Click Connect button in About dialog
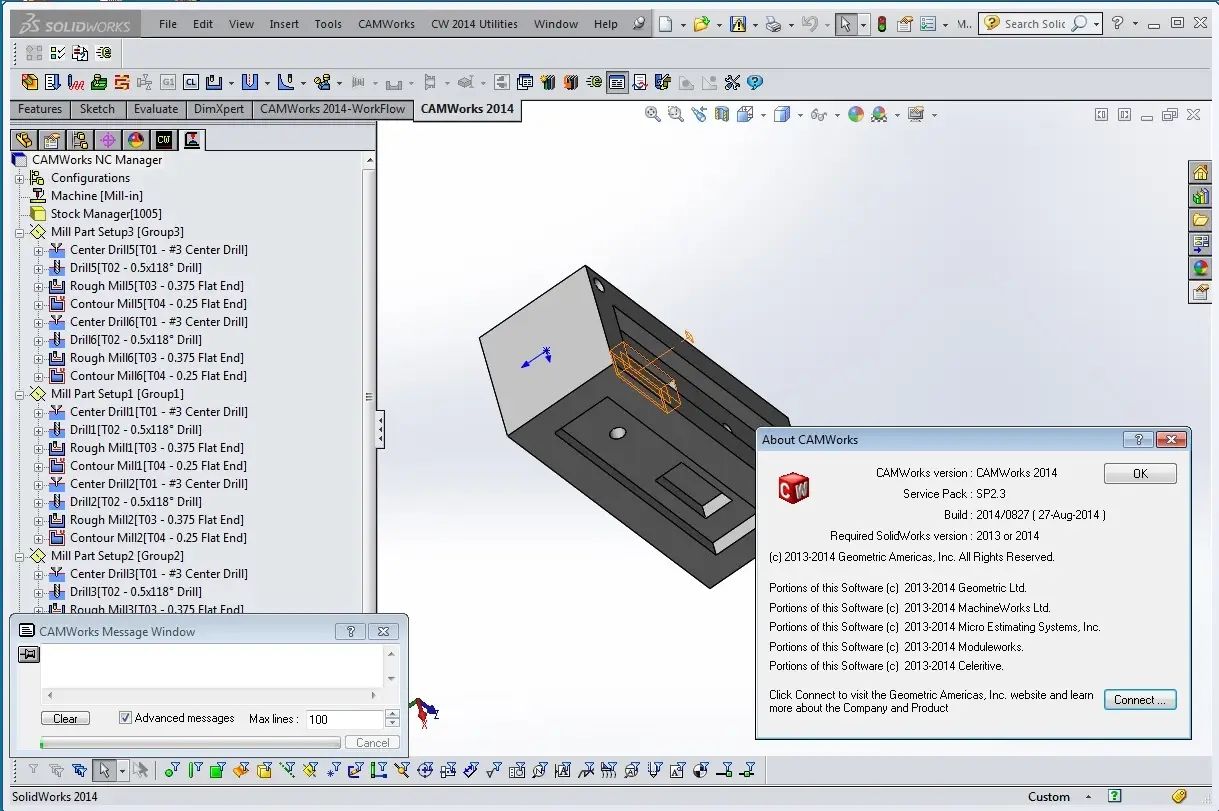The height and width of the screenshot is (811, 1219). click(x=1140, y=700)
